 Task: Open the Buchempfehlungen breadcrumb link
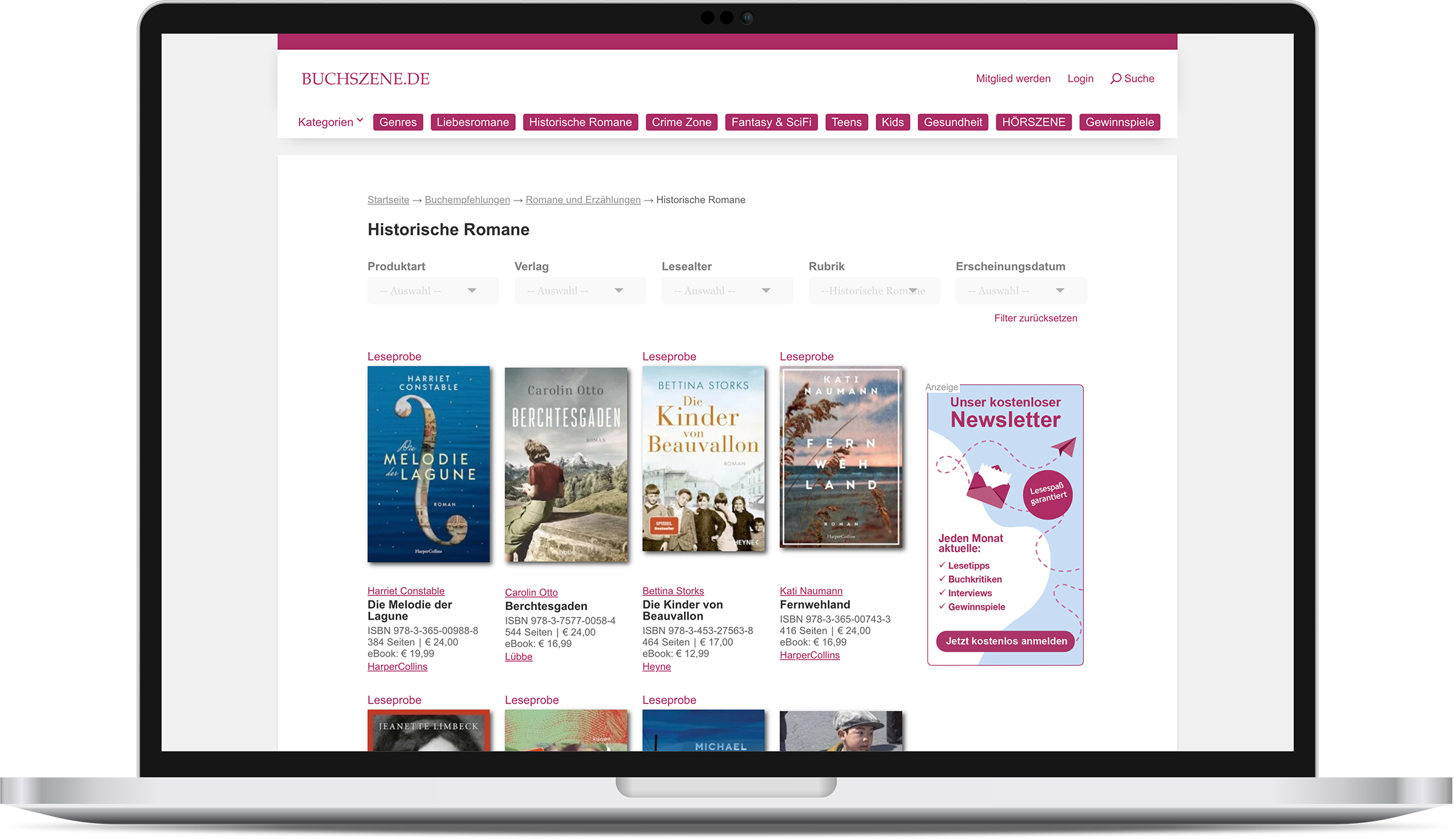click(467, 200)
